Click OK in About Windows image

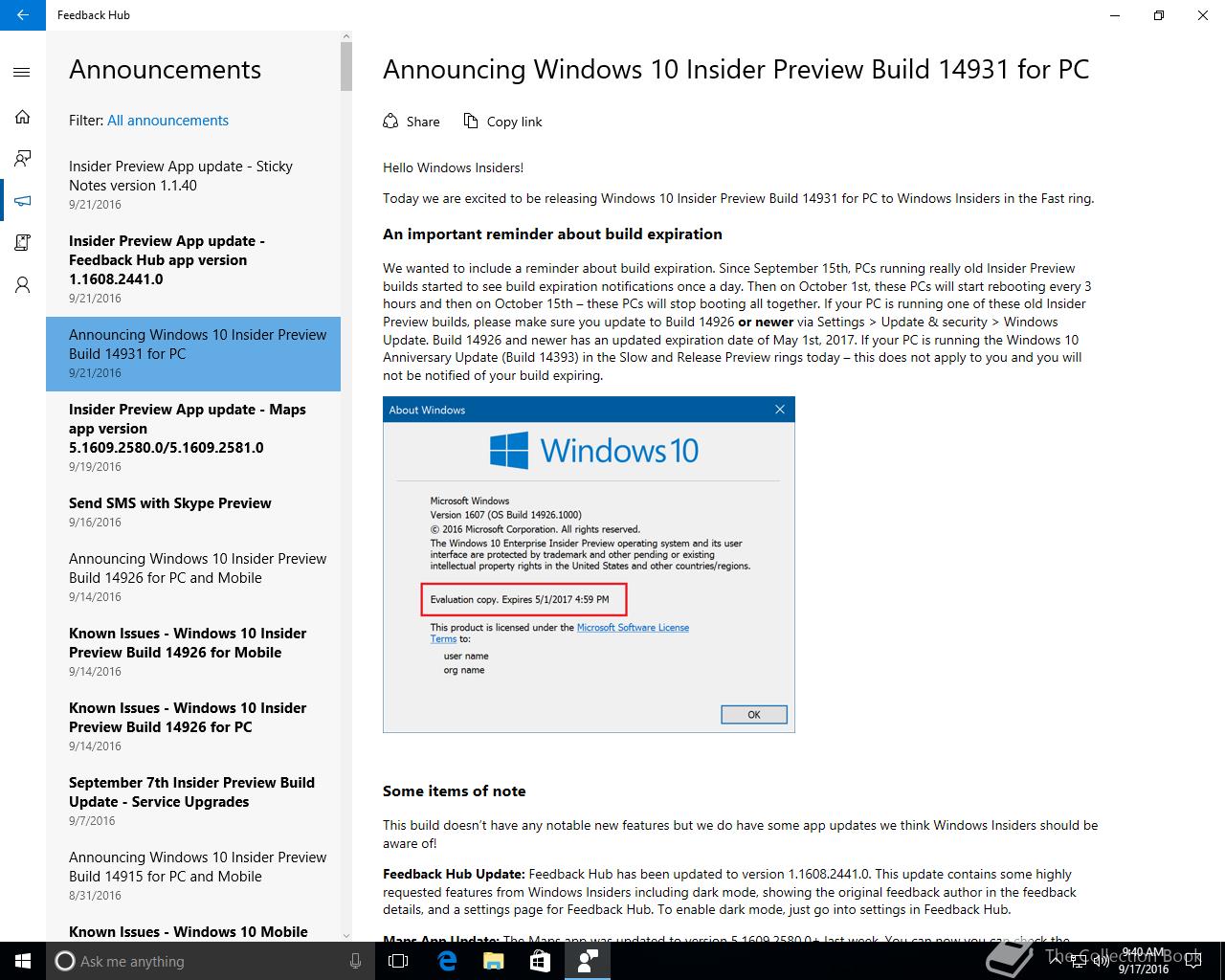click(753, 715)
